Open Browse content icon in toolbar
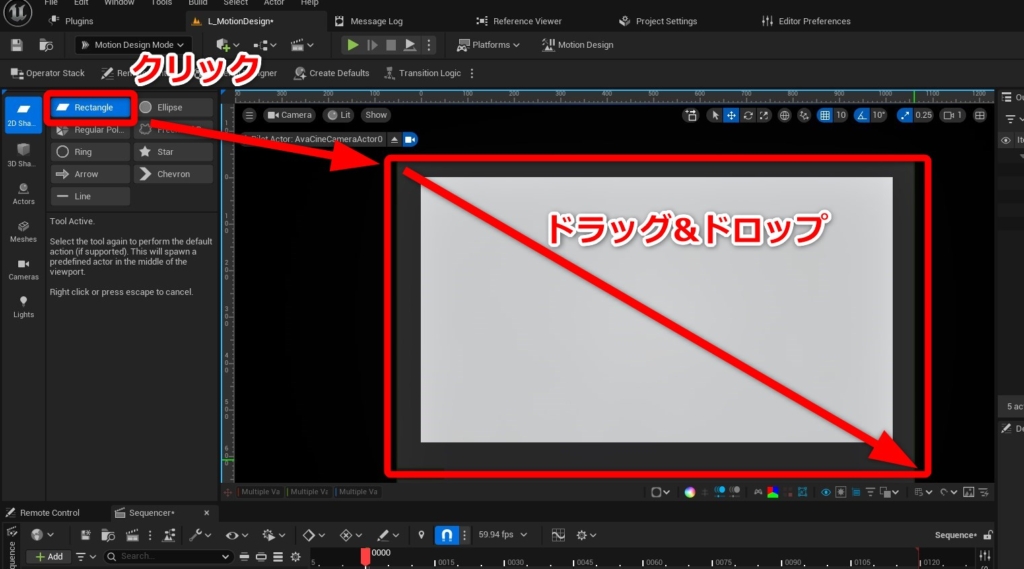 [46, 45]
